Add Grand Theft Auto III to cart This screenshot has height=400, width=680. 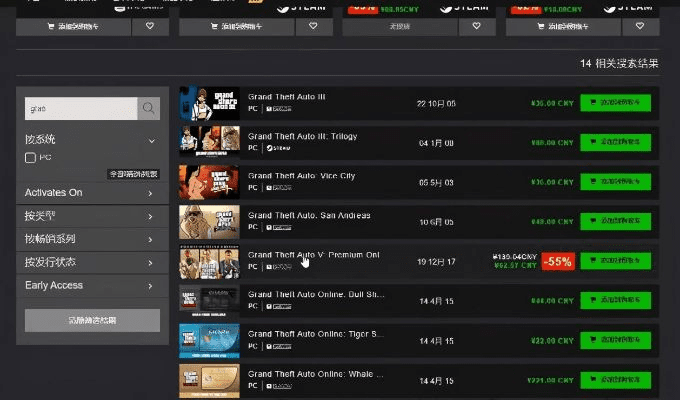click(x=615, y=102)
